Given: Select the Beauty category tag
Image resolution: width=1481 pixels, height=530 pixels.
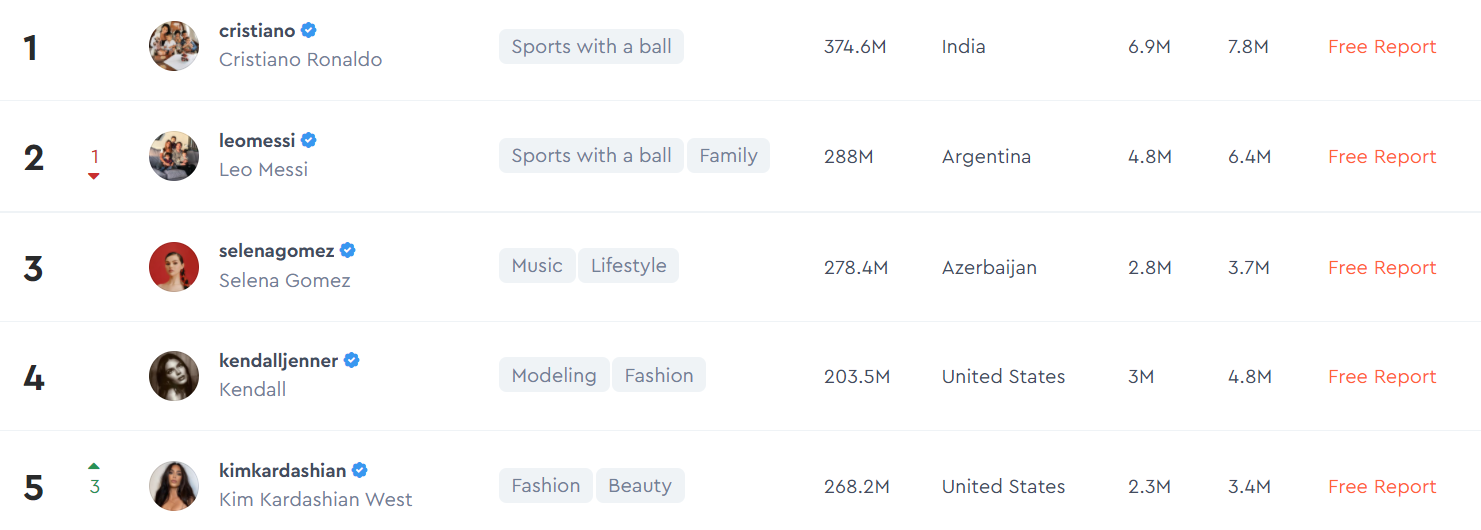Looking at the screenshot, I should click(640, 486).
